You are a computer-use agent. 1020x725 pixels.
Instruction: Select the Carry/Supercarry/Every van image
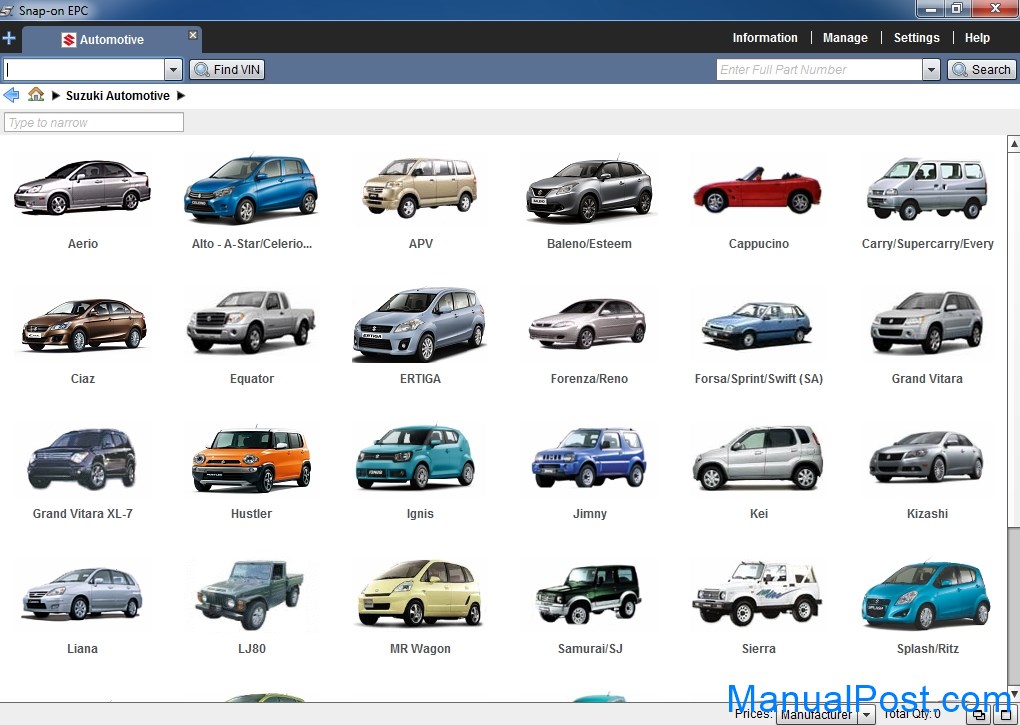tap(927, 188)
